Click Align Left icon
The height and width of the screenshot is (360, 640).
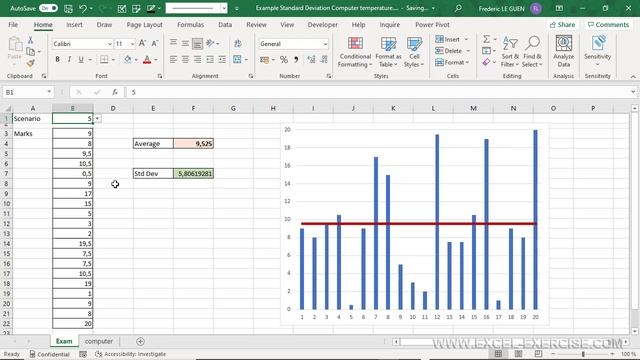(x=173, y=60)
